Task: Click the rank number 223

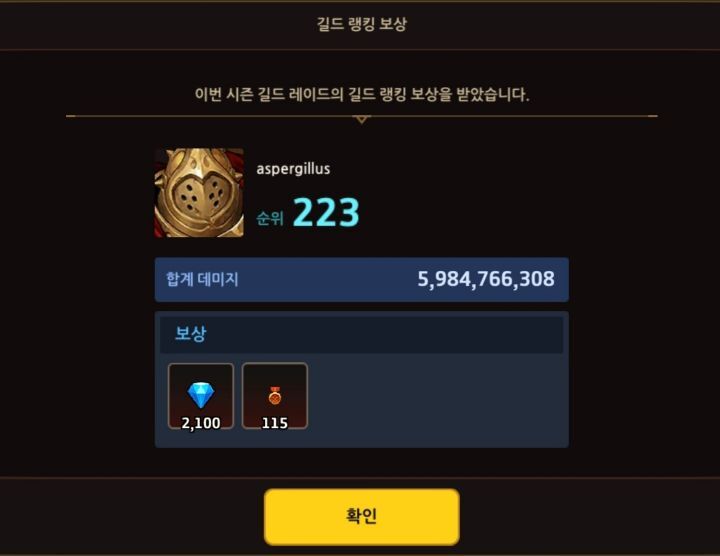Action: point(326,212)
